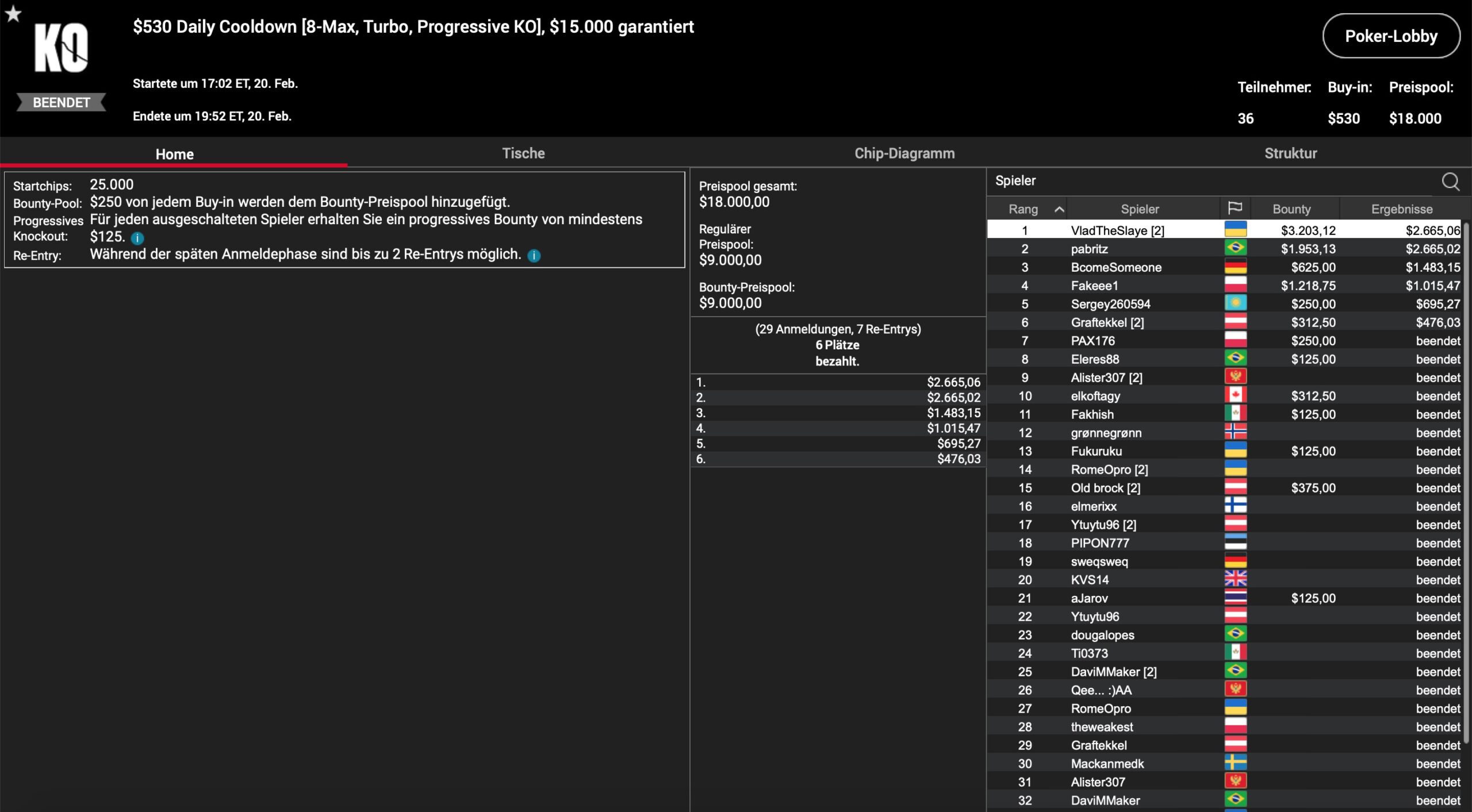Viewport: 1472px width, 812px height.
Task: Open the Chip-Diagramm tab
Action: point(904,153)
